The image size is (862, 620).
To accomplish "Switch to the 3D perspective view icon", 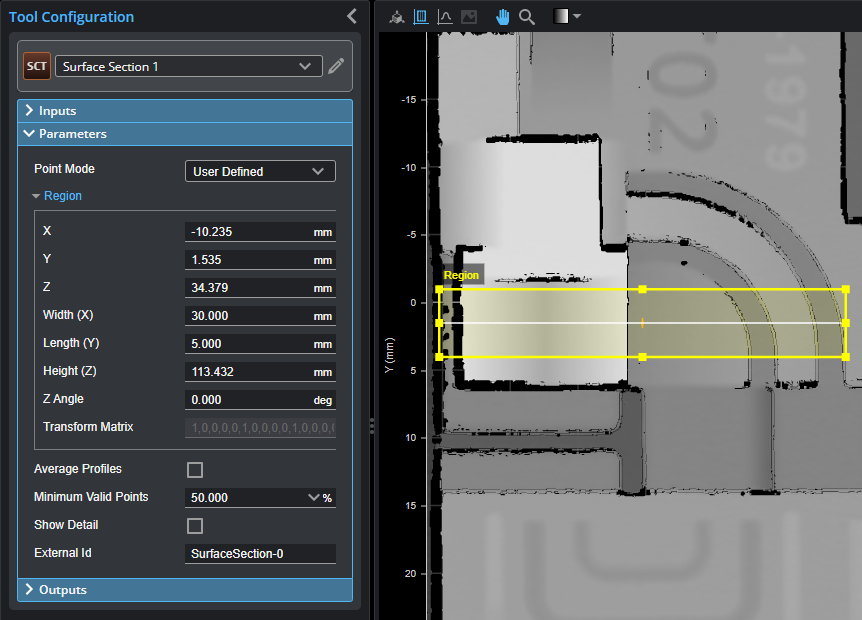I will point(397,17).
